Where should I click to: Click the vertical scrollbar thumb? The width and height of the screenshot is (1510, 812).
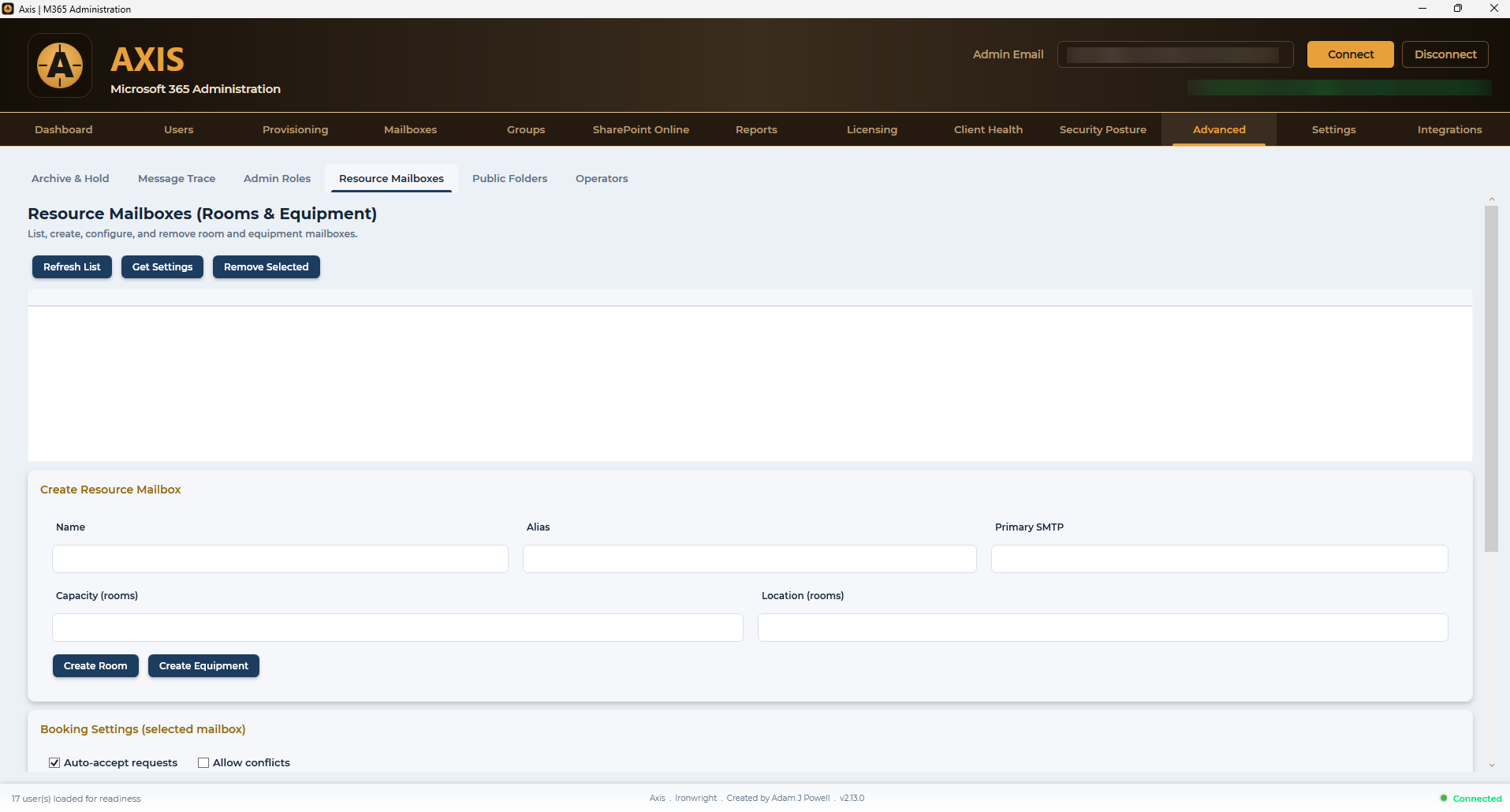1491,378
